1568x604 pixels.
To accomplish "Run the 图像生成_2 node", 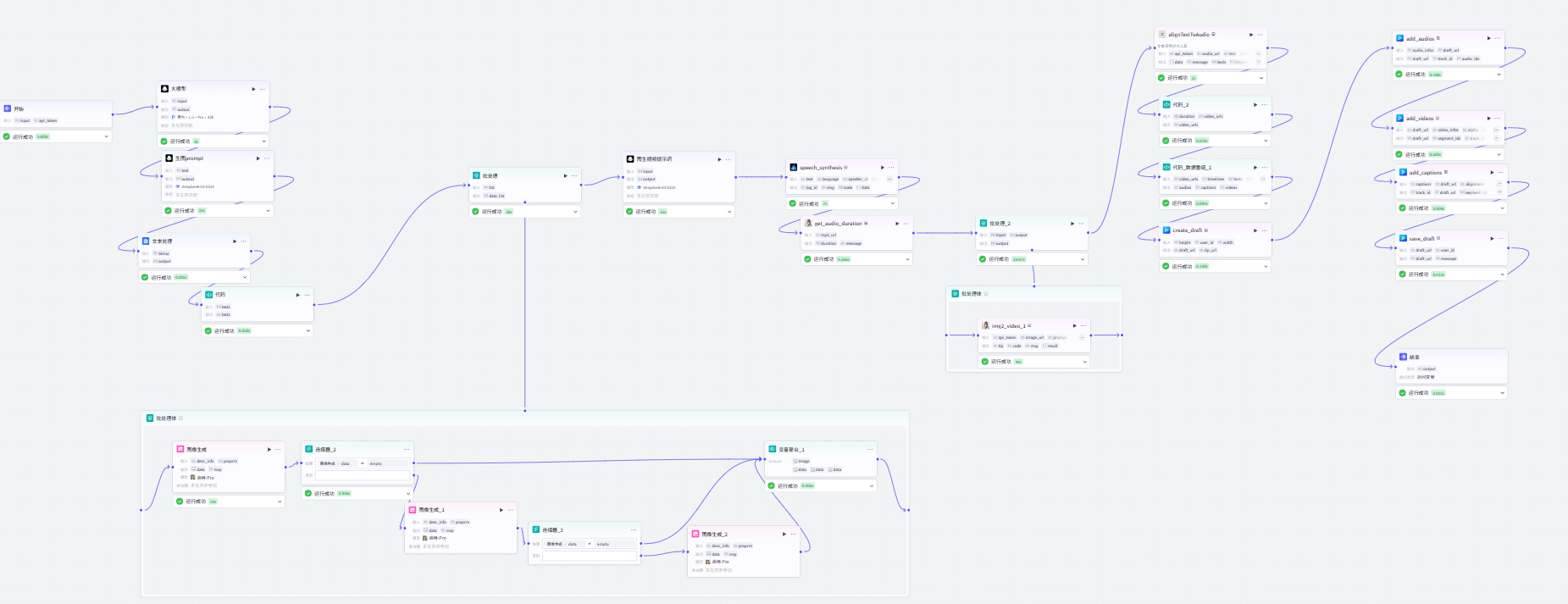I will [x=784, y=535].
